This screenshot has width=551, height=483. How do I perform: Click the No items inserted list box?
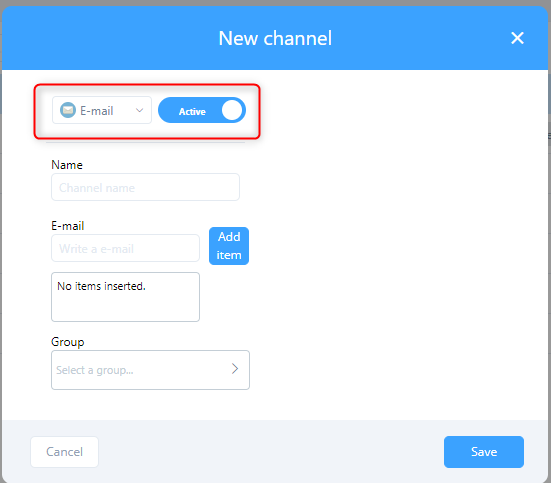coord(125,297)
